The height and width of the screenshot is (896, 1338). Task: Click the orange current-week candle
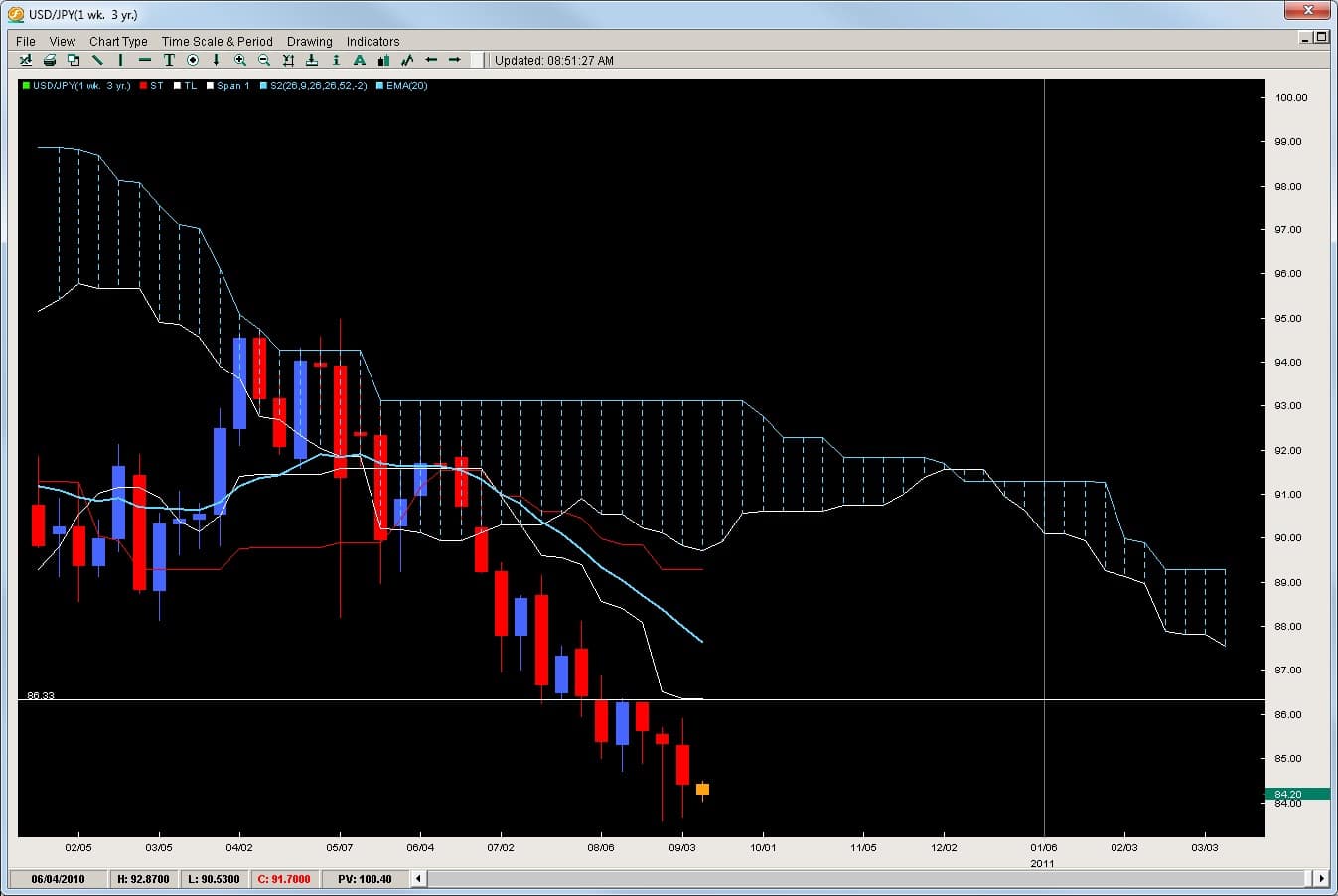[702, 790]
